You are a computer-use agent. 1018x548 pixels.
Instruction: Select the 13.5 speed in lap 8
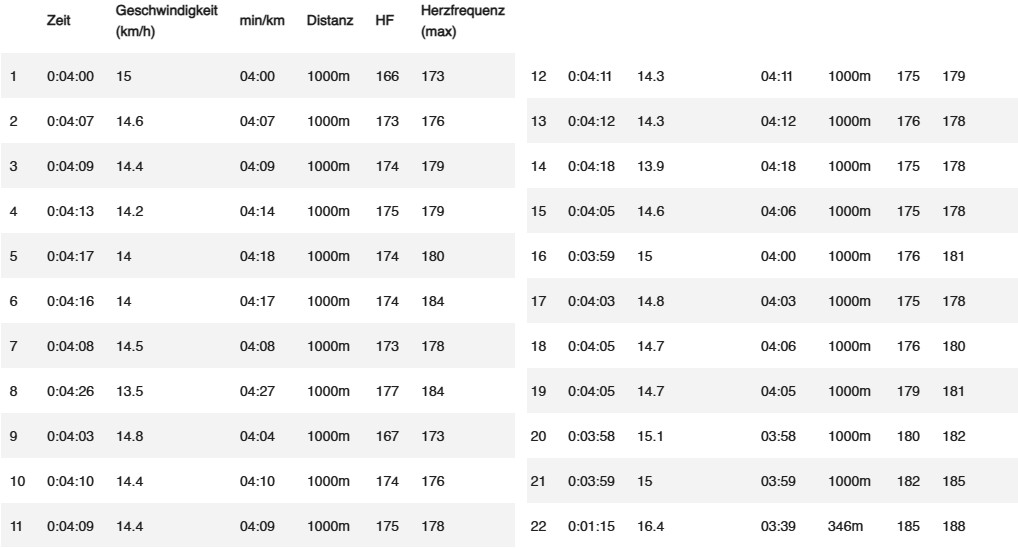click(130, 391)
